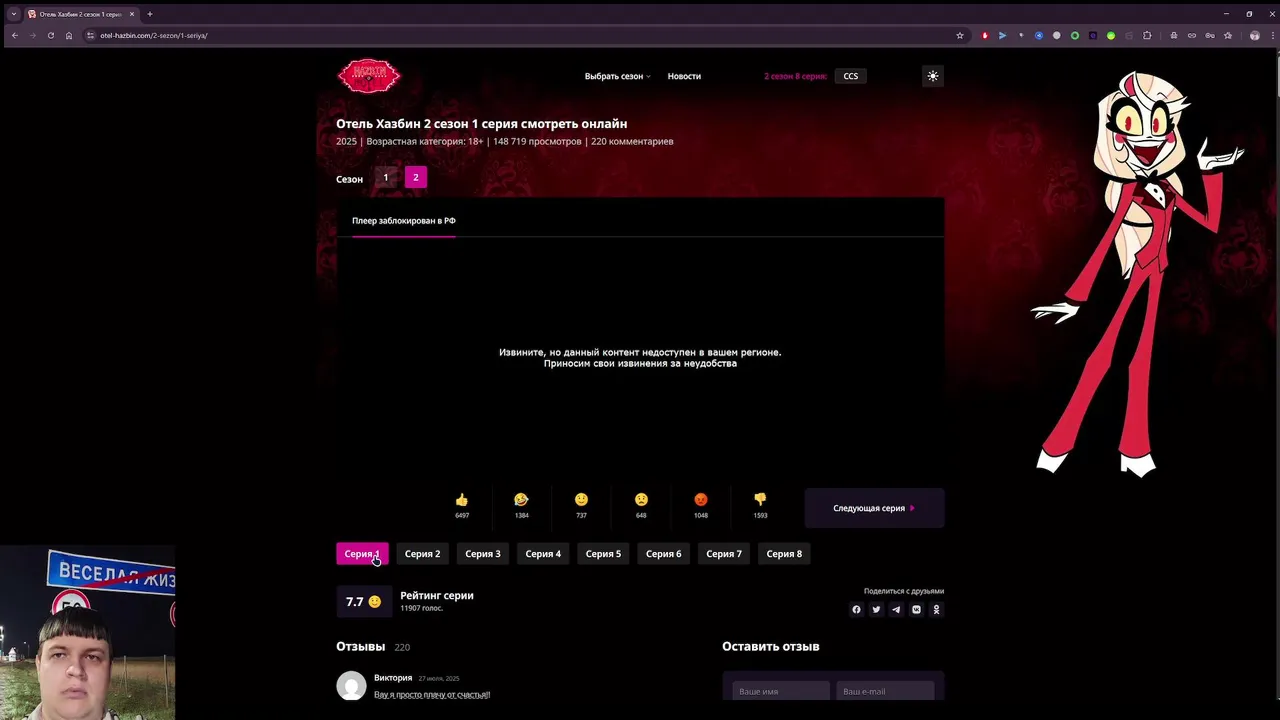The height and width of the screenshot is (720, 1280).
Task: Select Серия 5 episode
Action: (x=603, y=554)
